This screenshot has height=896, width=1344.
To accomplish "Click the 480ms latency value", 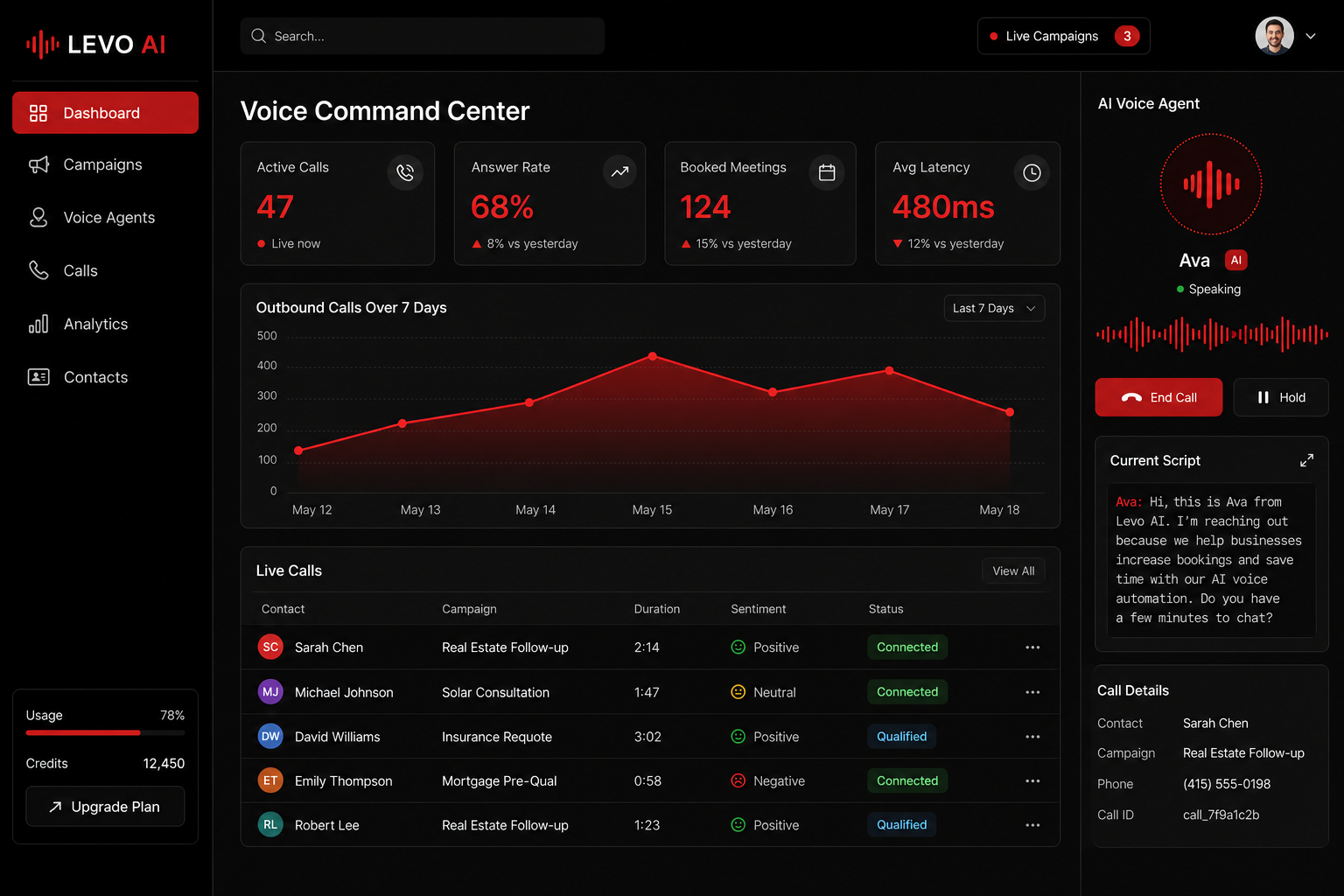I will (943, 207).
